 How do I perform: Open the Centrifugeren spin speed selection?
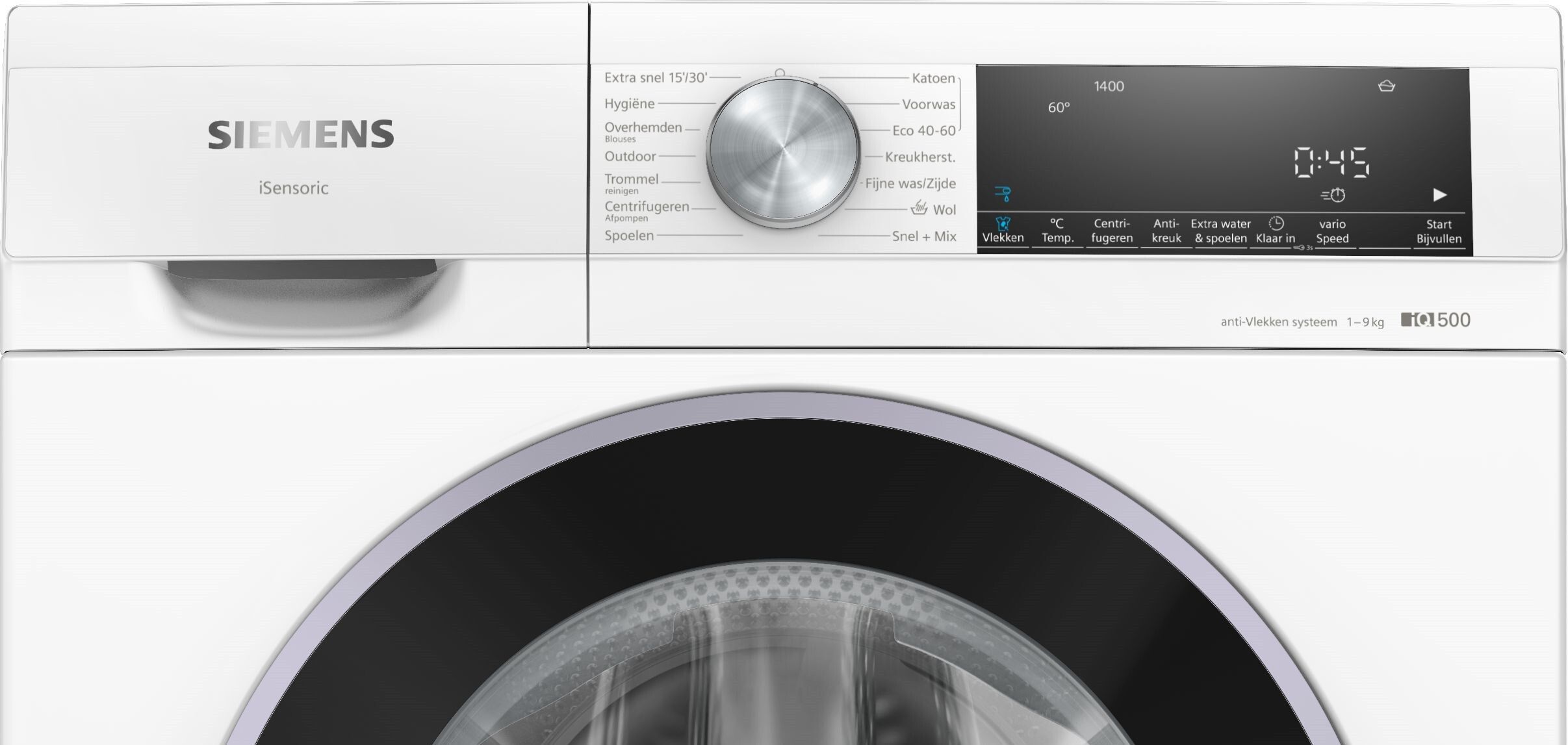click(x=1111, y=231)
